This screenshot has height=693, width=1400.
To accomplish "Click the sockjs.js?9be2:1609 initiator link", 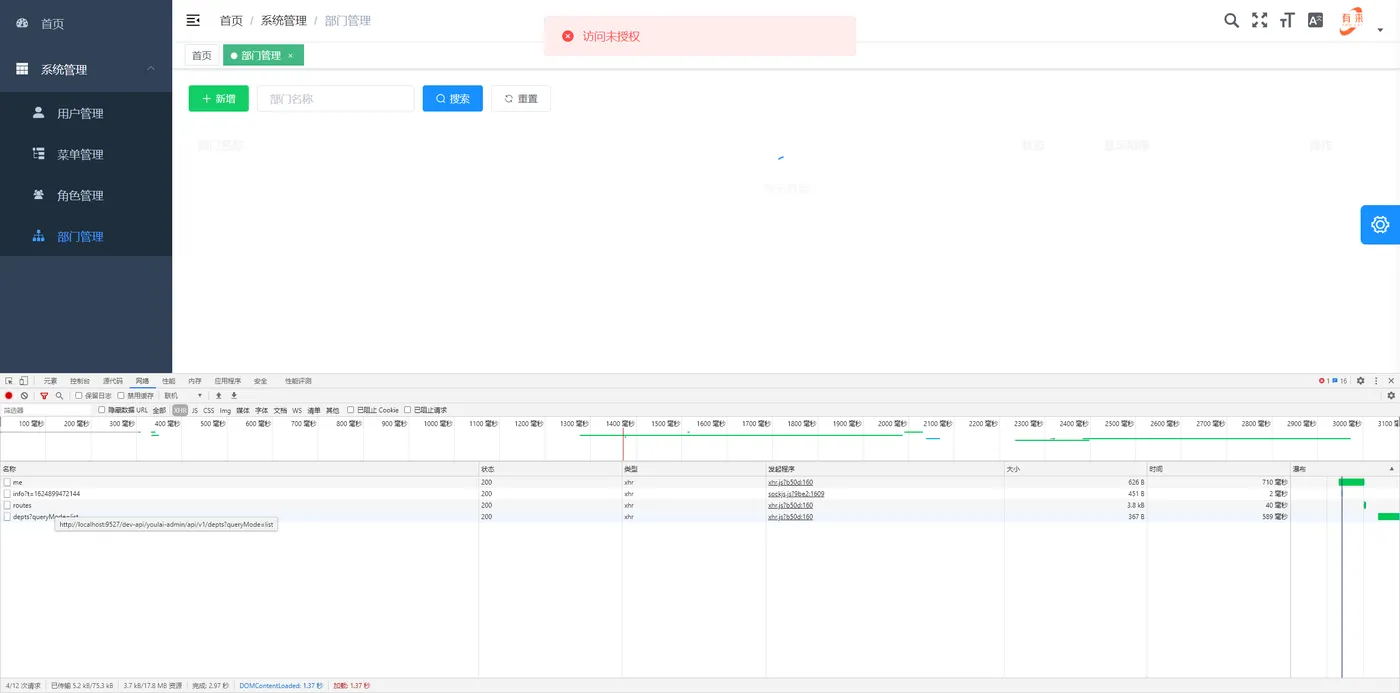I will click(796, 494).
